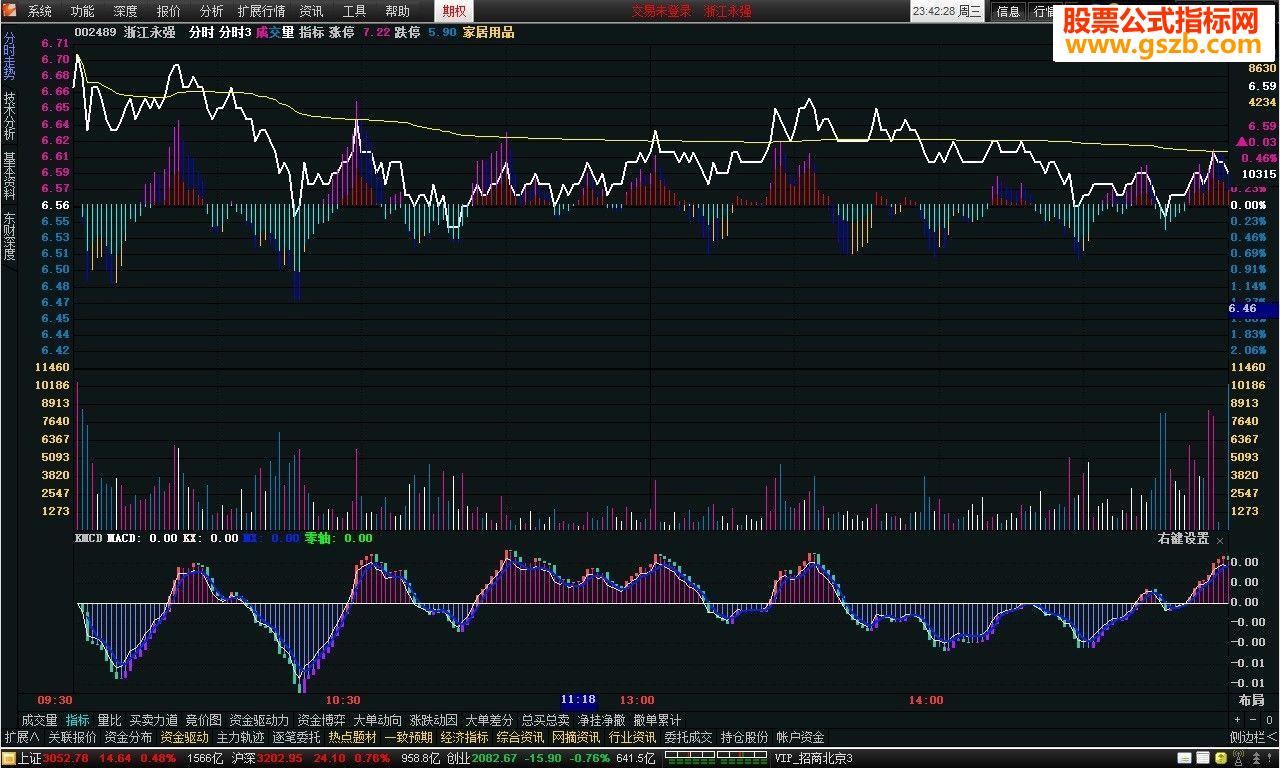Image resolution: width=1280 pixels, height=768 pixels.
Task: Open the 行业资讯 tab
Action: pyautogui.click(x=632, y=737)
